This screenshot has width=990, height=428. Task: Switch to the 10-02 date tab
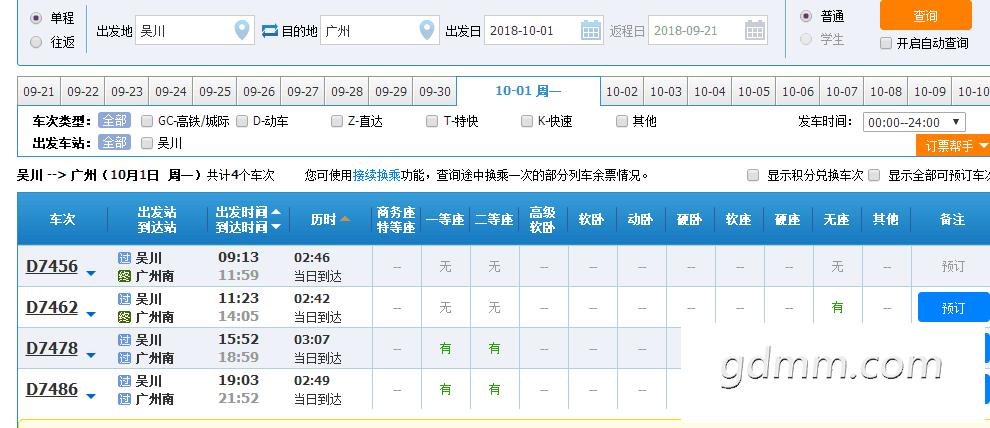[x=622, y=91]
